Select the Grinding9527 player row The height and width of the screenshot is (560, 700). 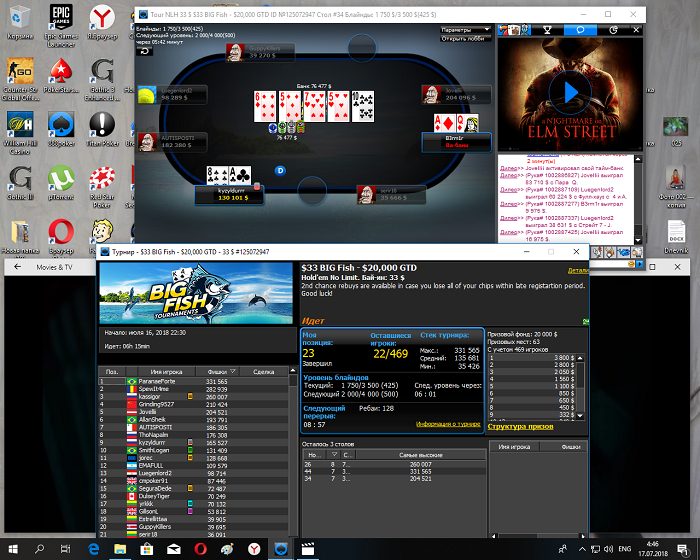193,404
